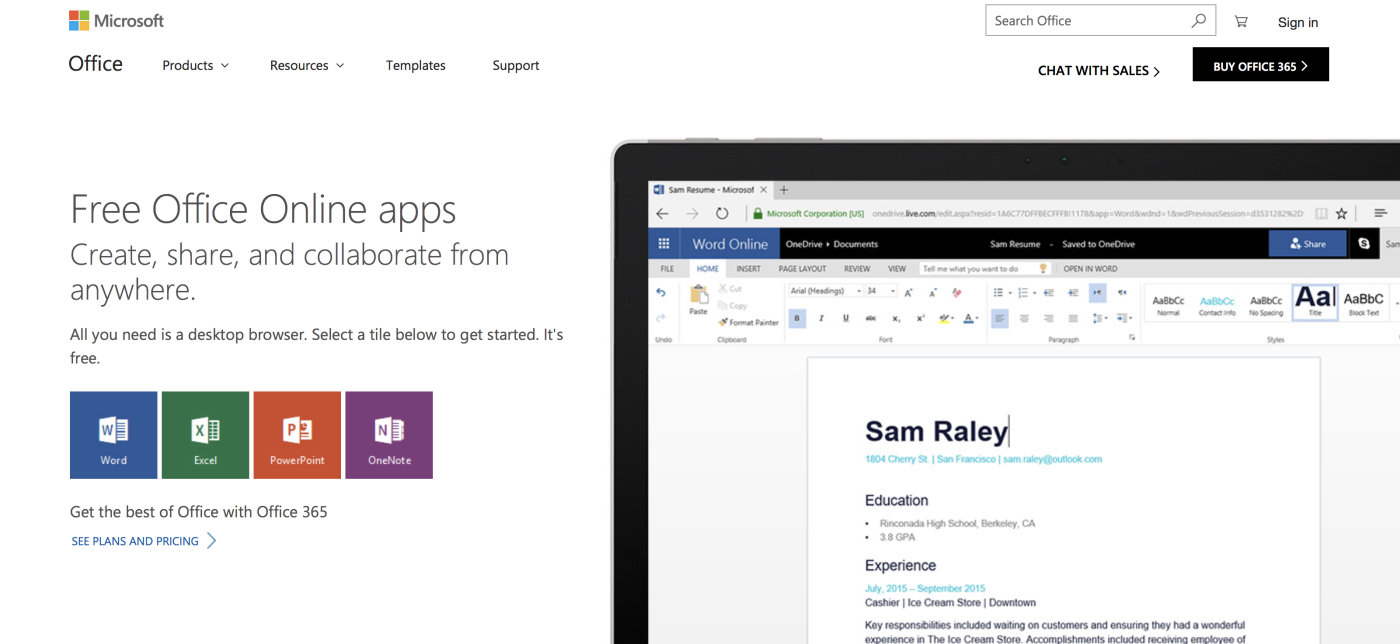Open the Word Online app tile

coord(113,435)
